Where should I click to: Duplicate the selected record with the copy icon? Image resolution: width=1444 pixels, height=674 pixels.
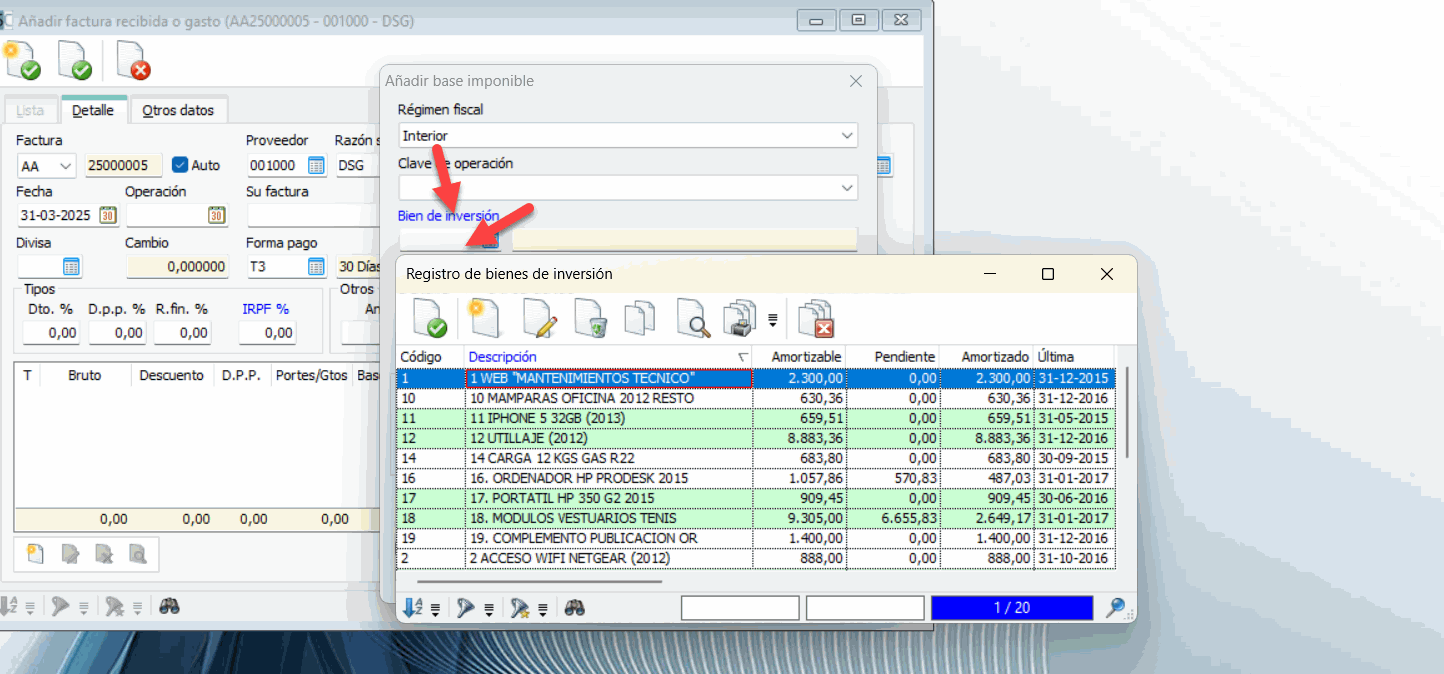tap(639, 317)
